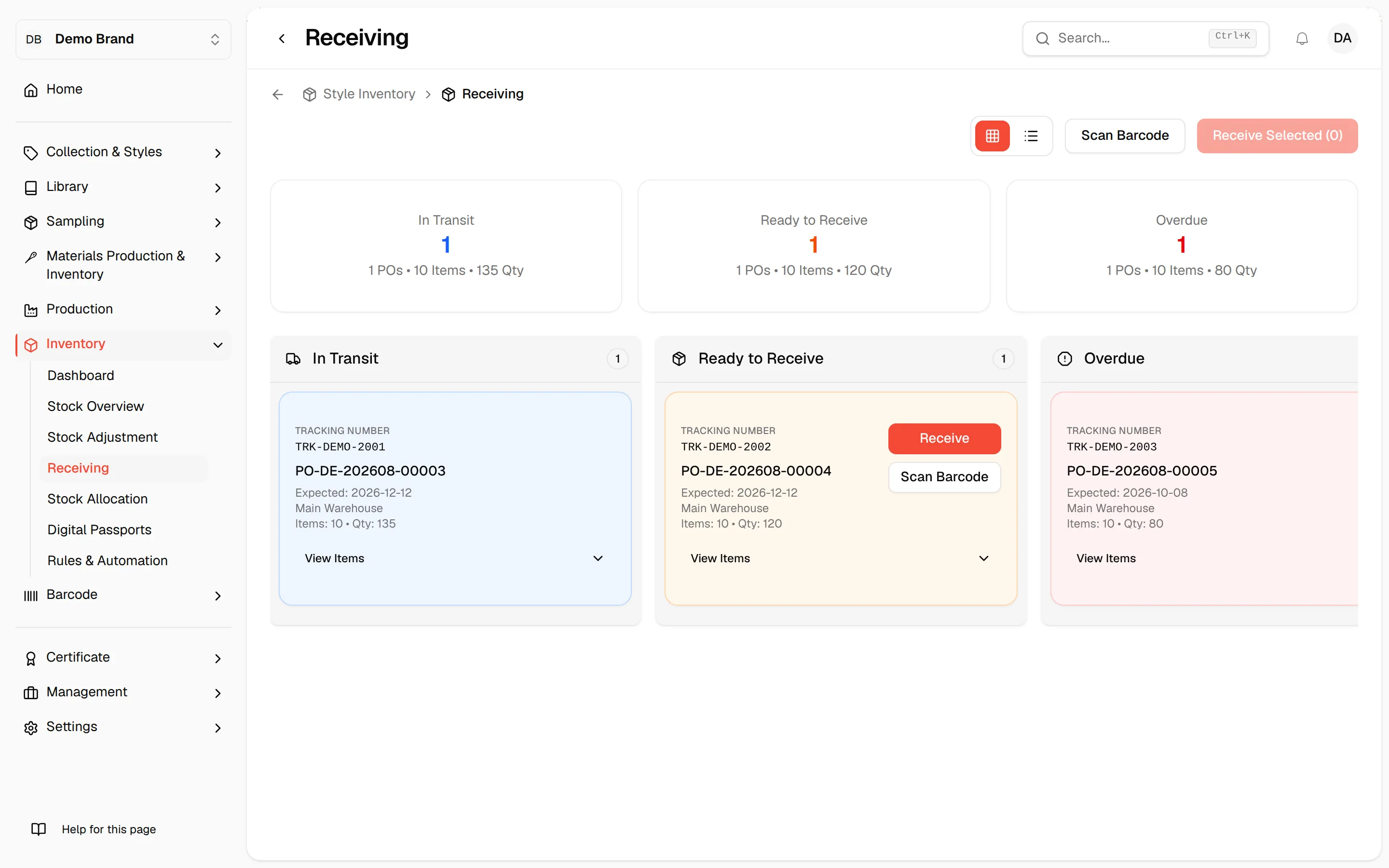Screen dimensions: 1389x868
Task: Click the Ready to Receive summary card
Action: coord(813,246)
